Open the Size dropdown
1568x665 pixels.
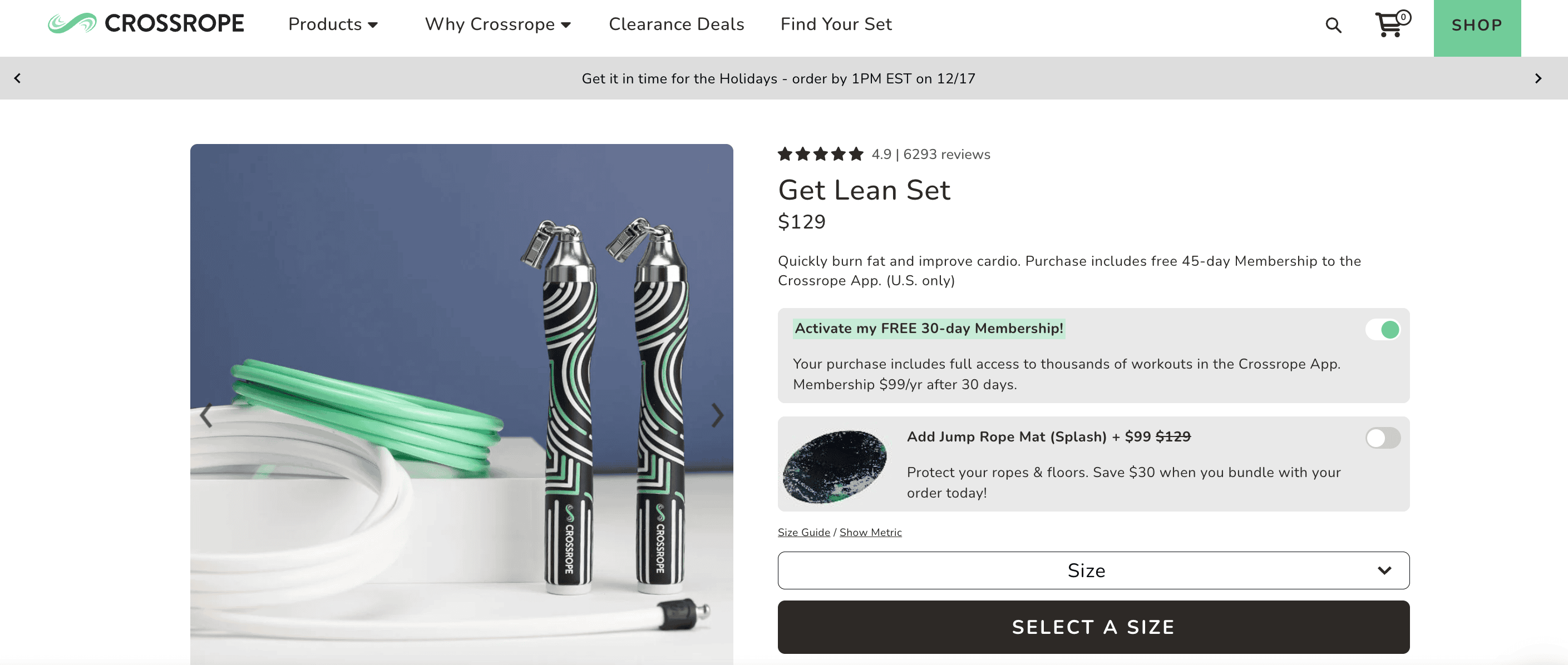(1093, 570)
